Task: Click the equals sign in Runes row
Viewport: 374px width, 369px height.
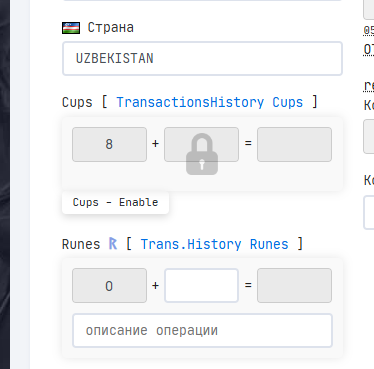Action: [248, 285]
